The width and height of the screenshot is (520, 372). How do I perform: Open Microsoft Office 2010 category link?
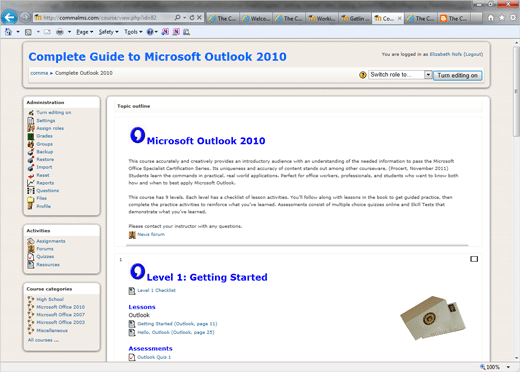[61, 307]
